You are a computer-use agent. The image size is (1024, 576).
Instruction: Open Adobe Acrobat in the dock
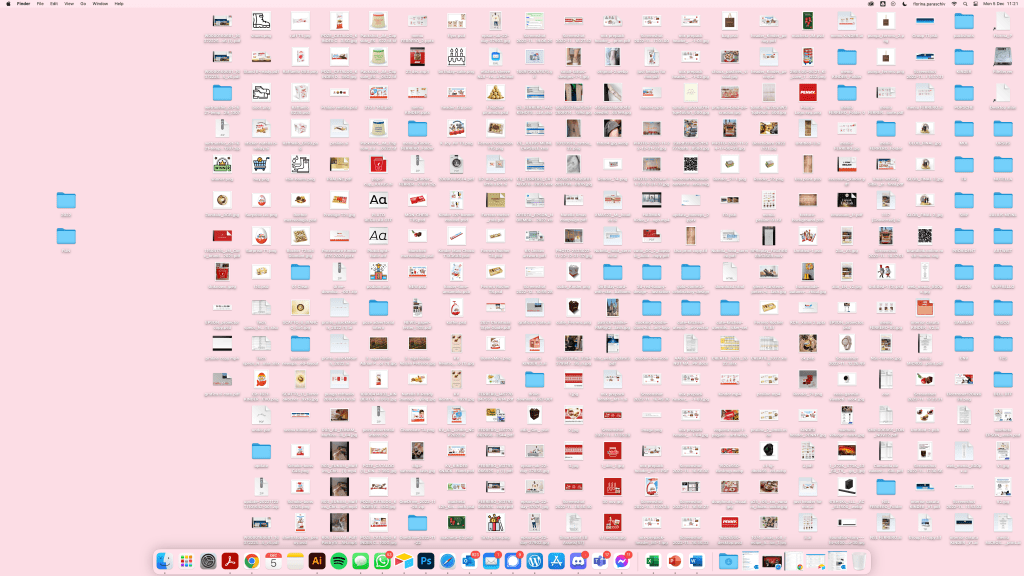click(x=230, y=562)
